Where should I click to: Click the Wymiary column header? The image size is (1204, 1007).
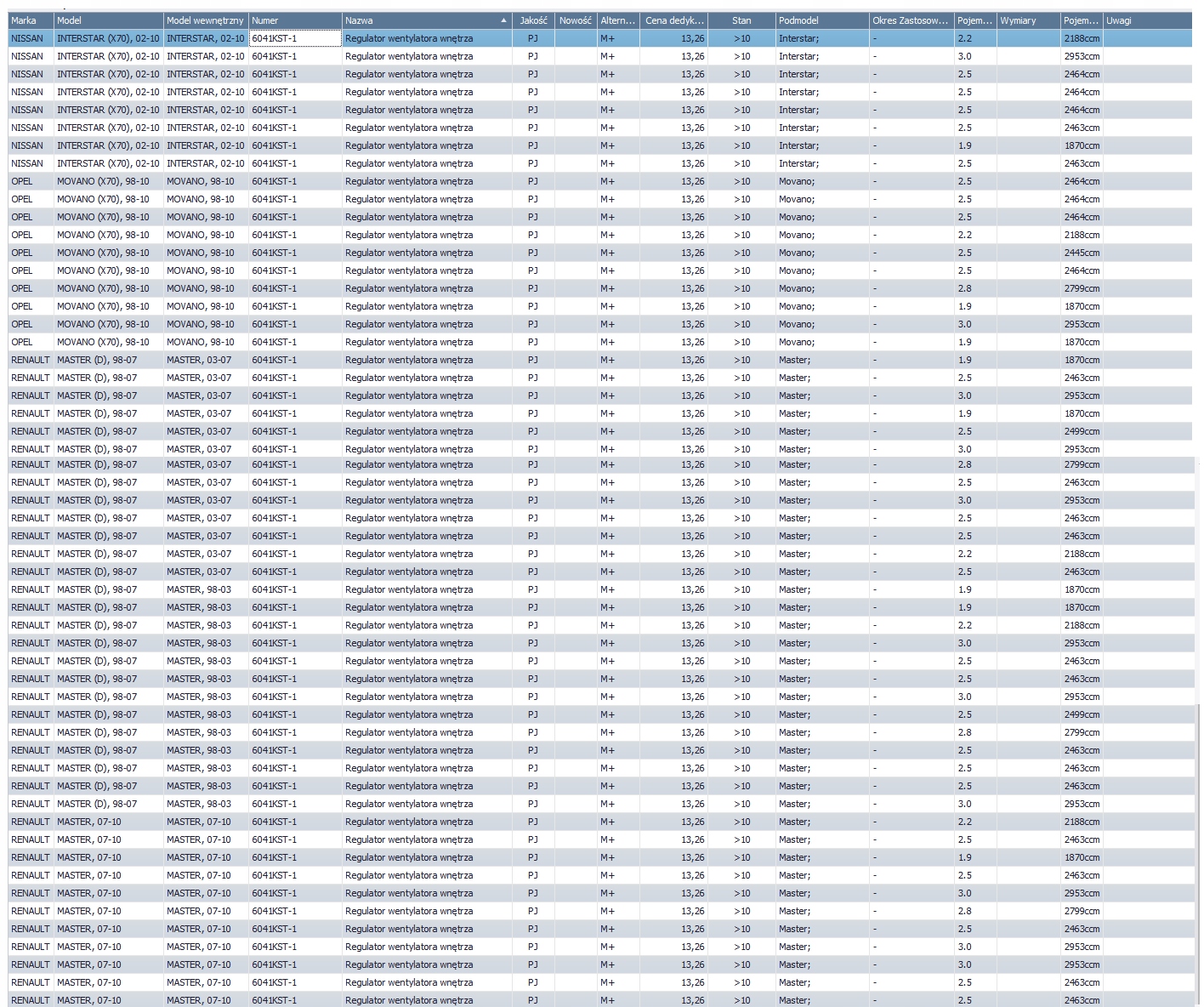tap(1029, 20)
